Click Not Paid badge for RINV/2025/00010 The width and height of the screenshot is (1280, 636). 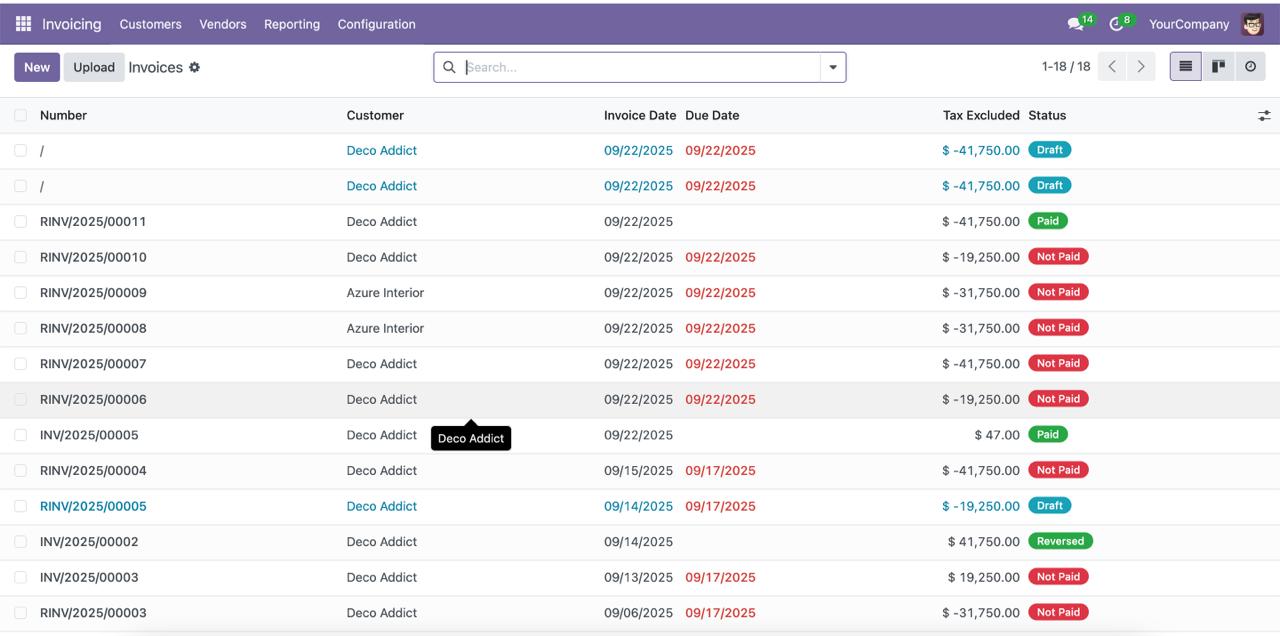[x=1058, y=257]
